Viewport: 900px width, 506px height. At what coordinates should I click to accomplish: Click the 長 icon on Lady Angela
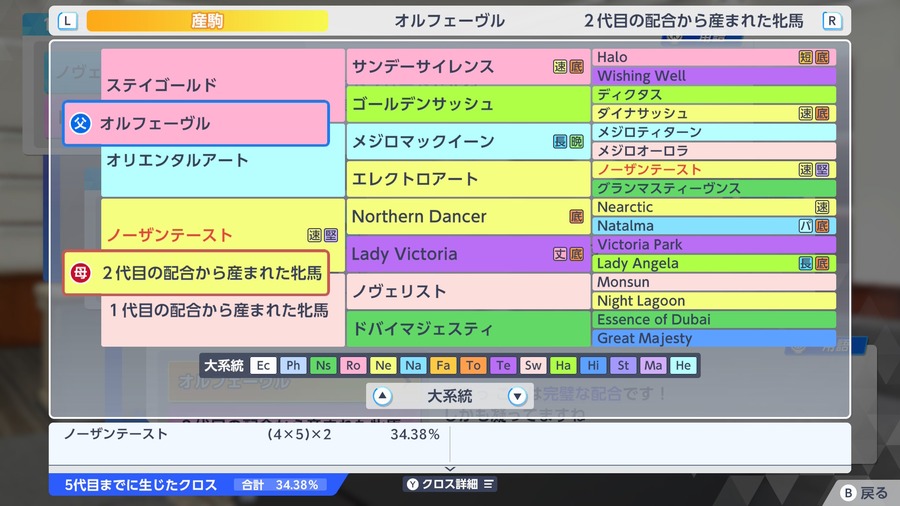point(806,263)
